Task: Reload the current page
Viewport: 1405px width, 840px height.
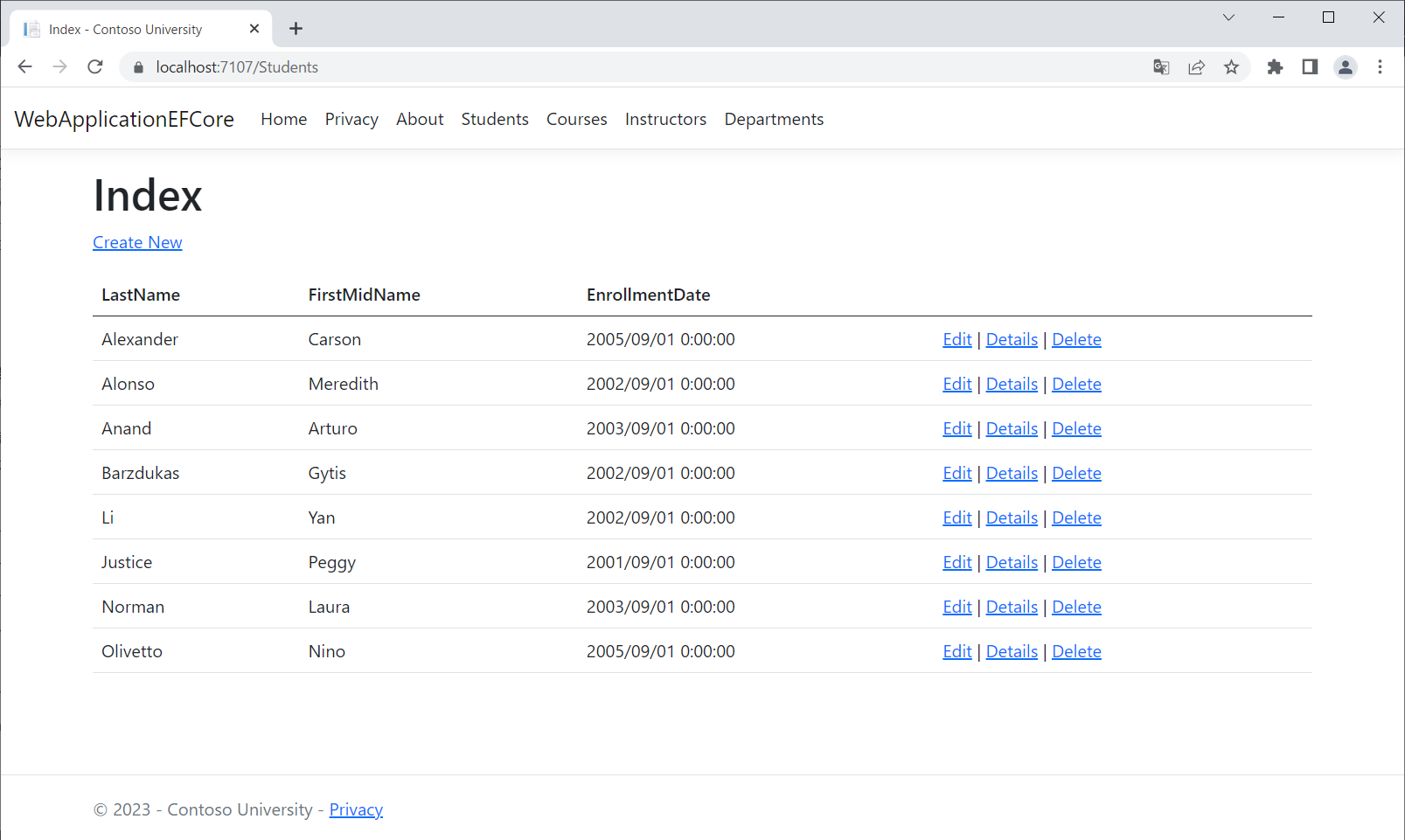Action: click(95, 67)
